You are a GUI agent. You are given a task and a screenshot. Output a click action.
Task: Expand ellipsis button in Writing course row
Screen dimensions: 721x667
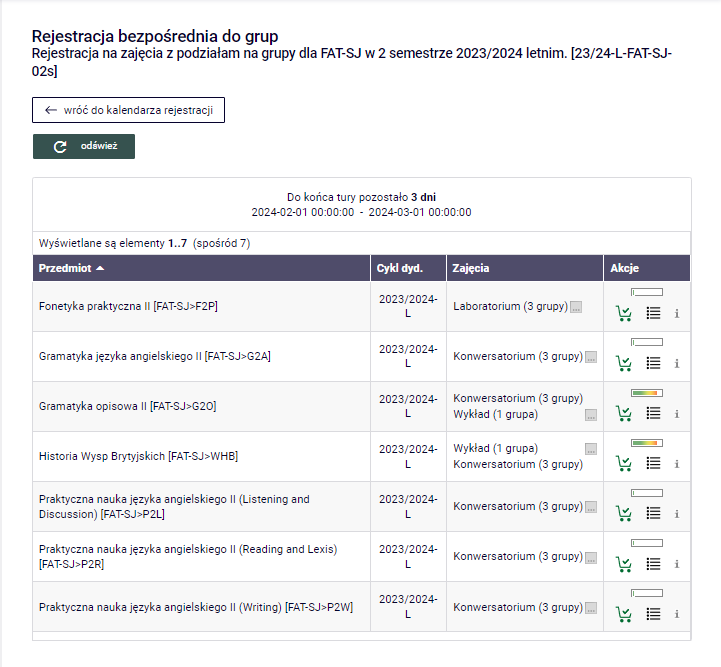coord(591,608)
